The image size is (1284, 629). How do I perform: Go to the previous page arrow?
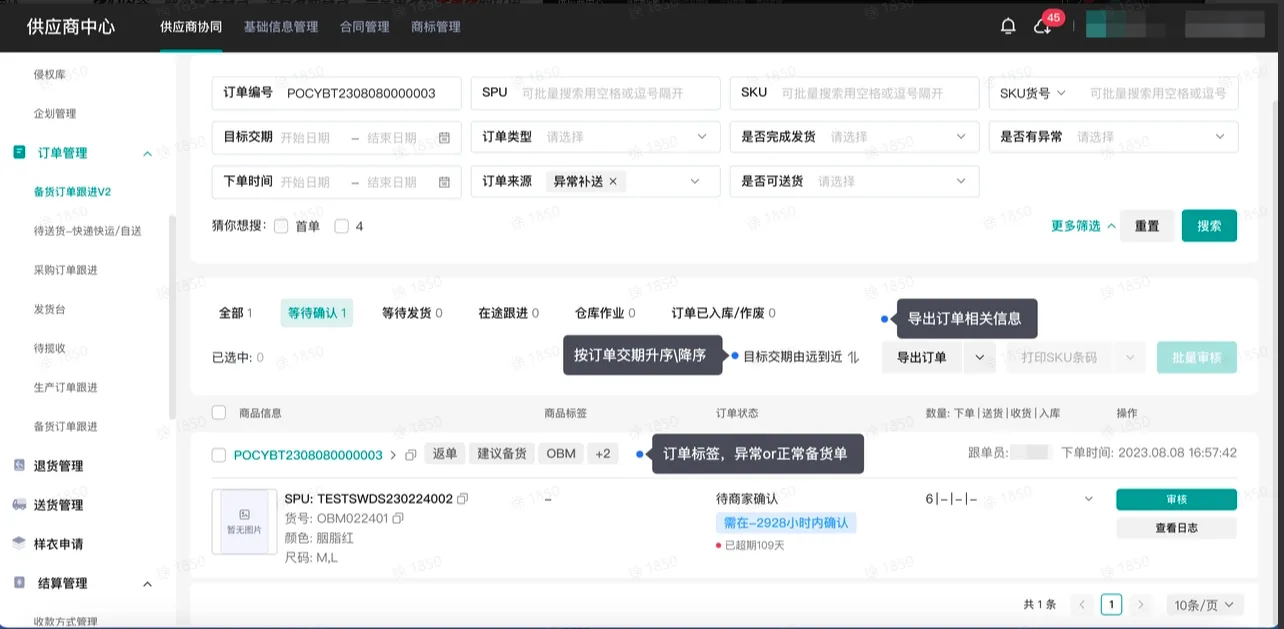[x=1081, y=604]
